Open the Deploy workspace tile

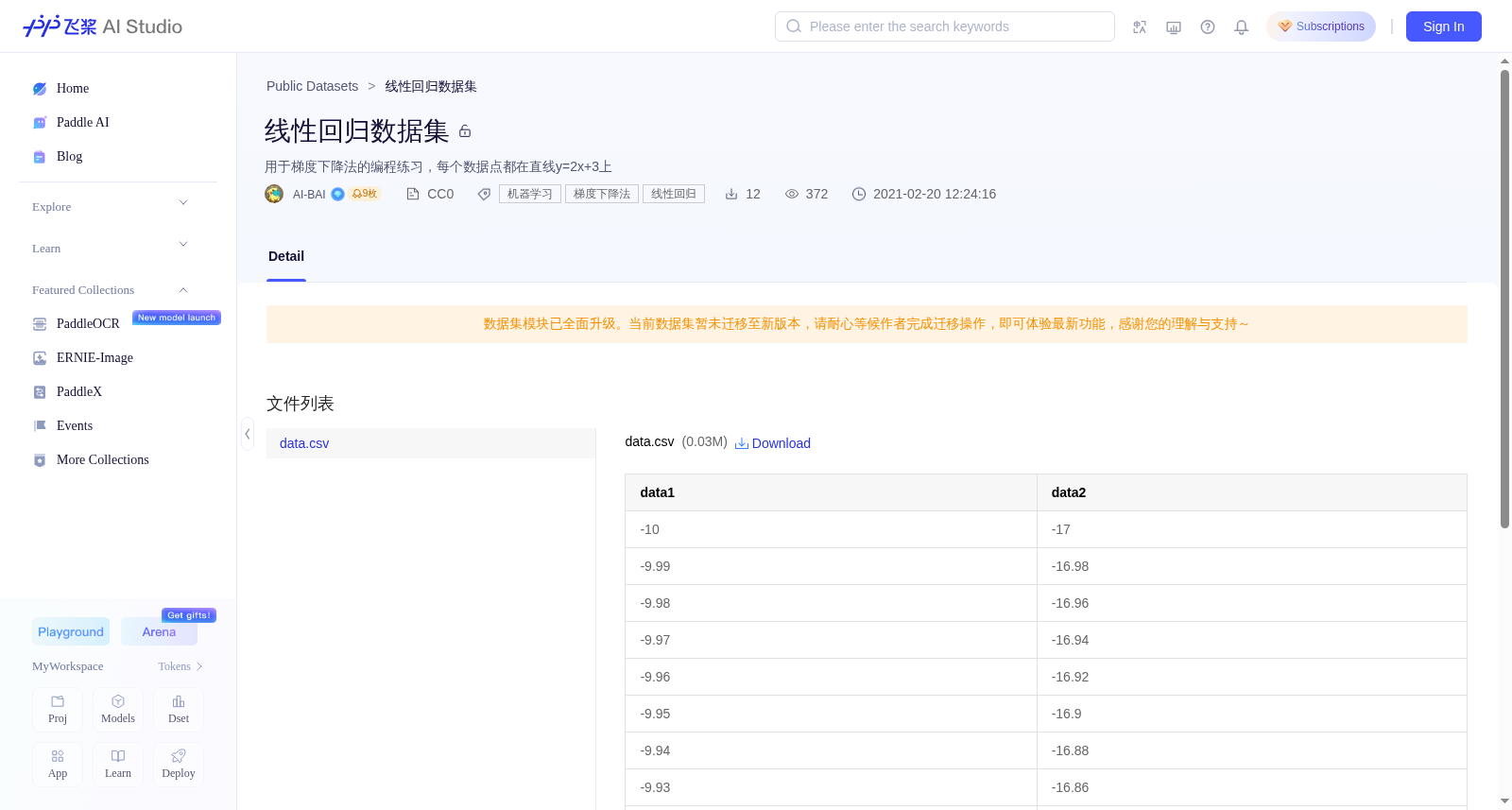[179, 765]
